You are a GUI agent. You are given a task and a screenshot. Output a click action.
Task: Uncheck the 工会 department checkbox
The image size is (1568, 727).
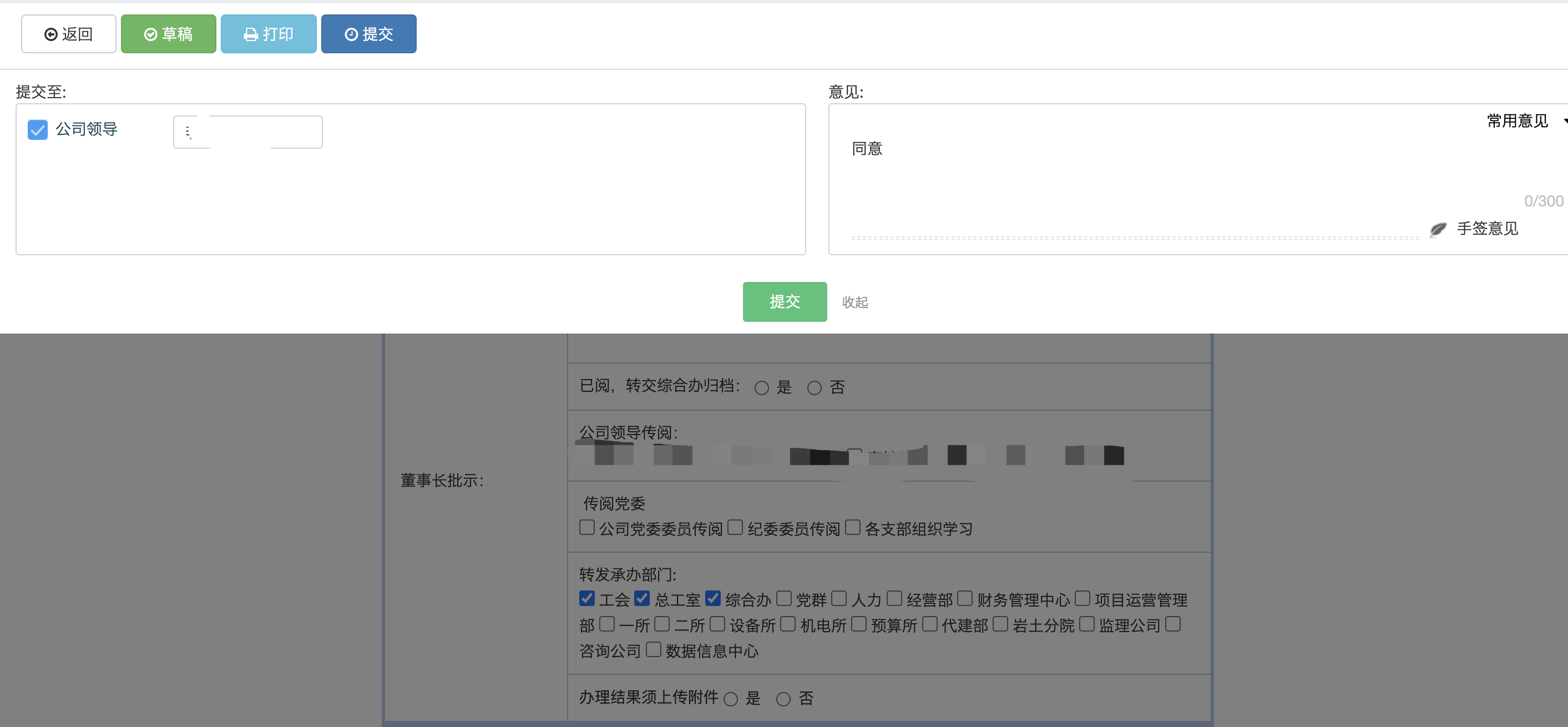pyautogui.click(x=587, y=599)
